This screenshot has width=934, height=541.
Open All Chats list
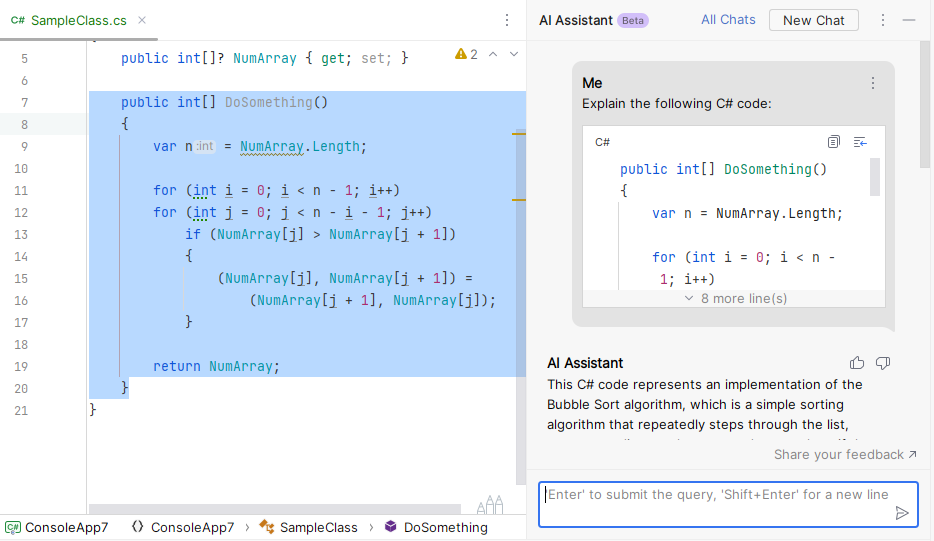tap(728, 20)
